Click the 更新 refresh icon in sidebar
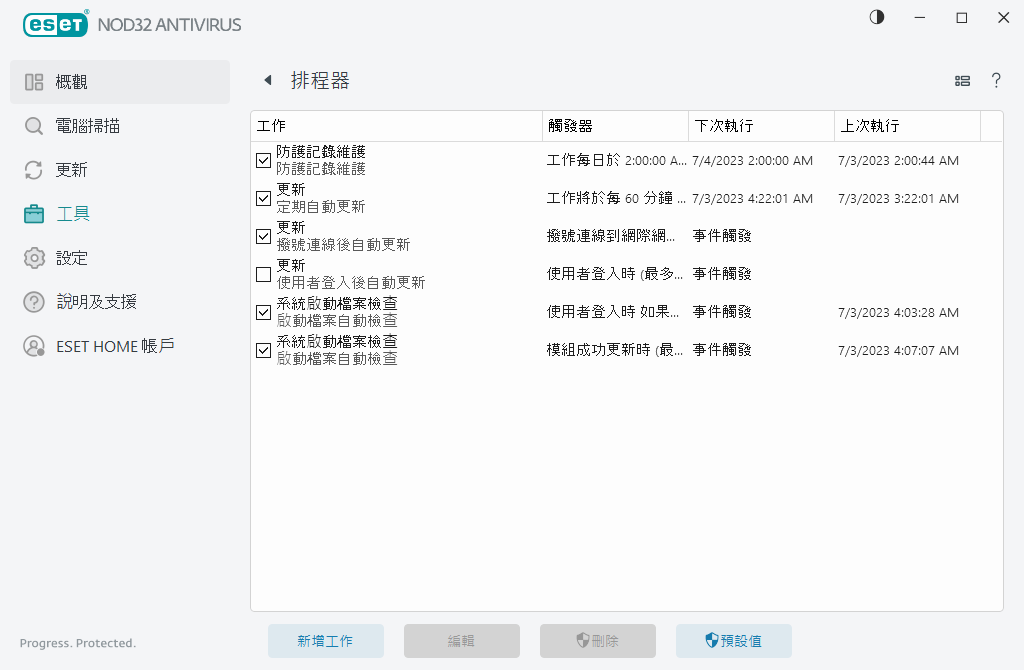Viewport: 1024px width, 670px height. point(32,170)
